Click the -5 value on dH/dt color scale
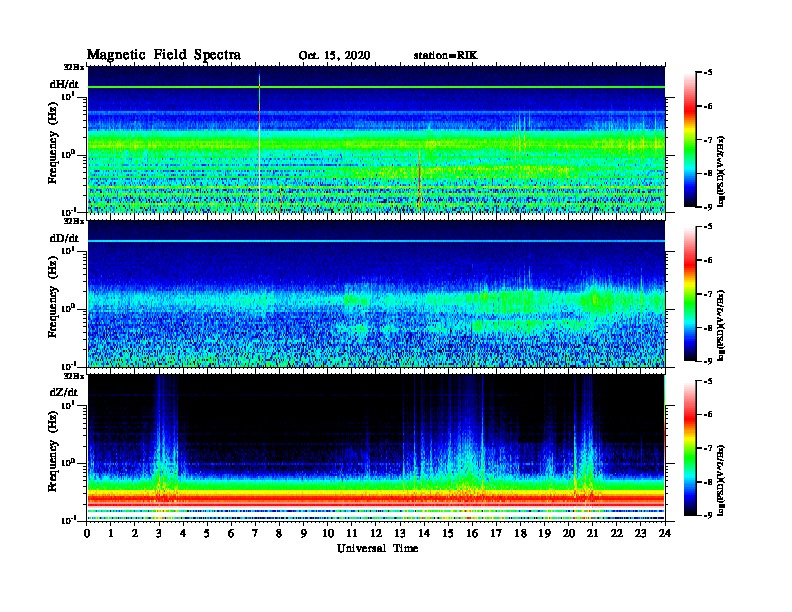The width and height of the screenshot is (792, 612). click(708, 73)
